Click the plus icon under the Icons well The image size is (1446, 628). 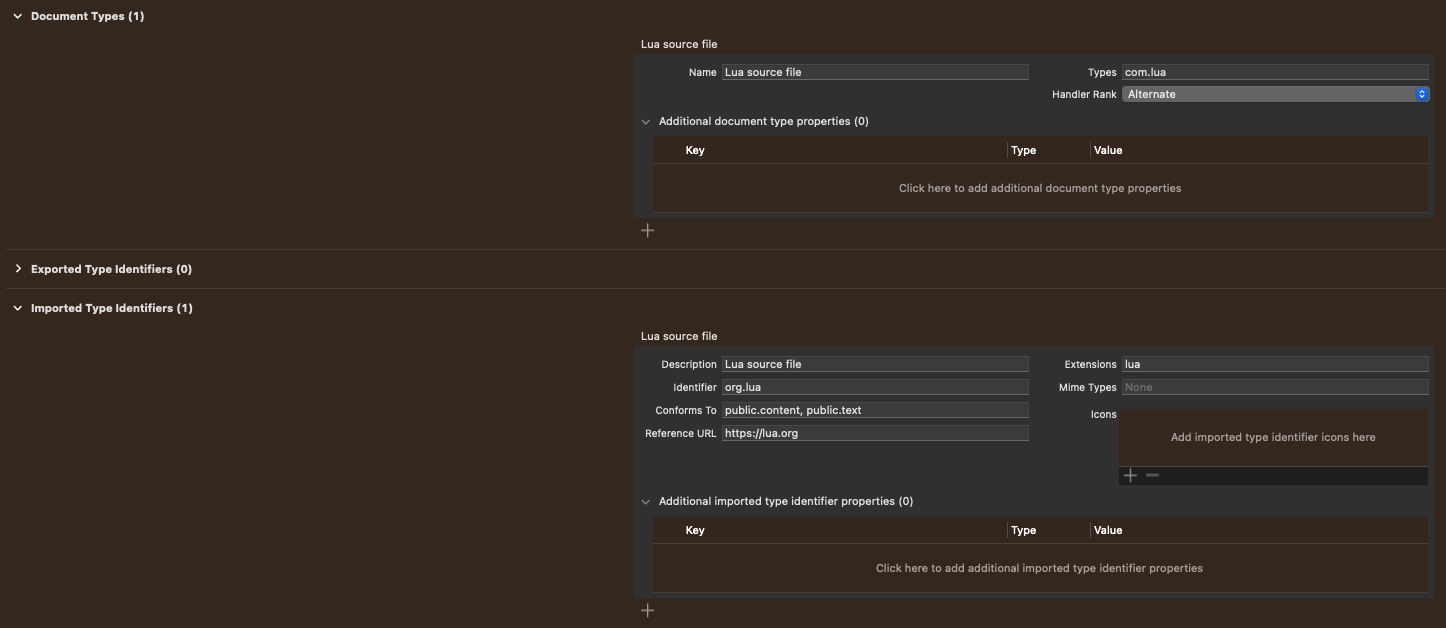pyautogui.click(x=1130, y=475)
